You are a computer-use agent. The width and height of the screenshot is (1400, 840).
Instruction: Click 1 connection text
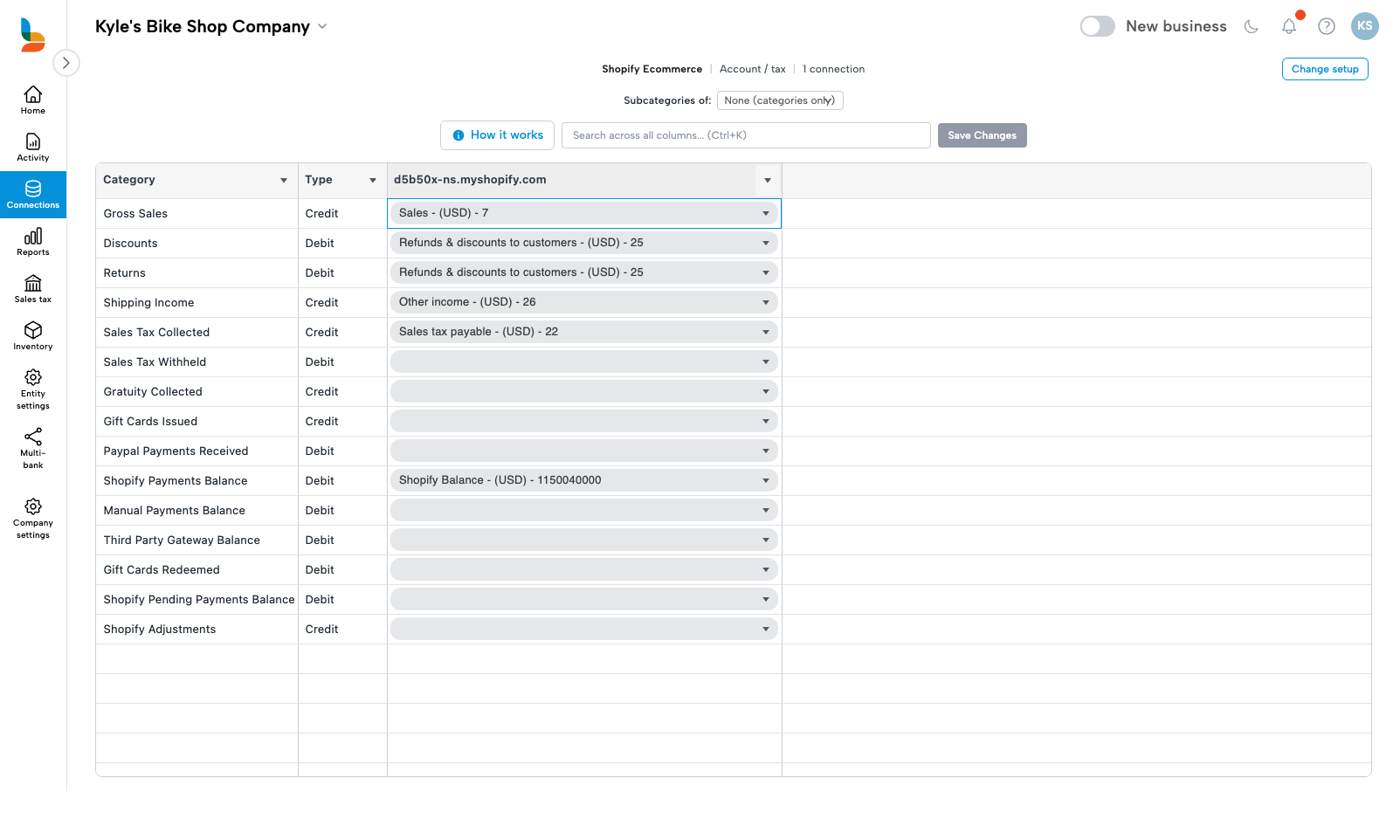point(834,69)
